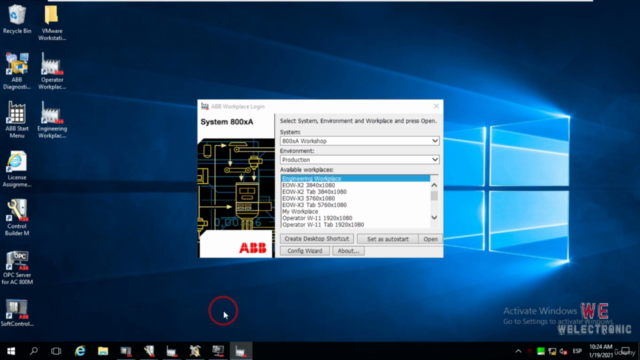Close the ABB Workplace Login dialog
Screen dimensions: 640x360
coord(436,106)
